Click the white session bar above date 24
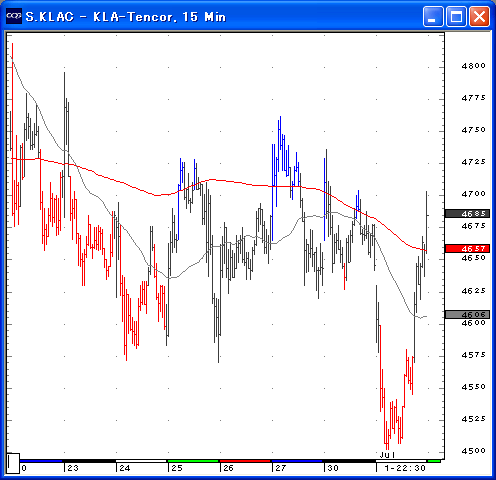Screen dimensions: 496x480 (141, 461)
